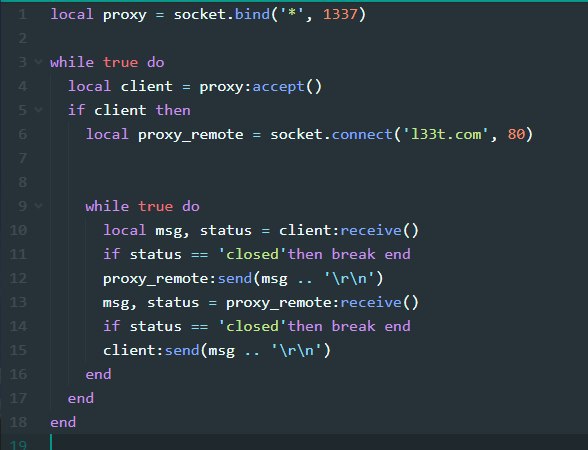Click the accept method on line 4
This screenshot has height=450, width=588.
coord(278,86)
